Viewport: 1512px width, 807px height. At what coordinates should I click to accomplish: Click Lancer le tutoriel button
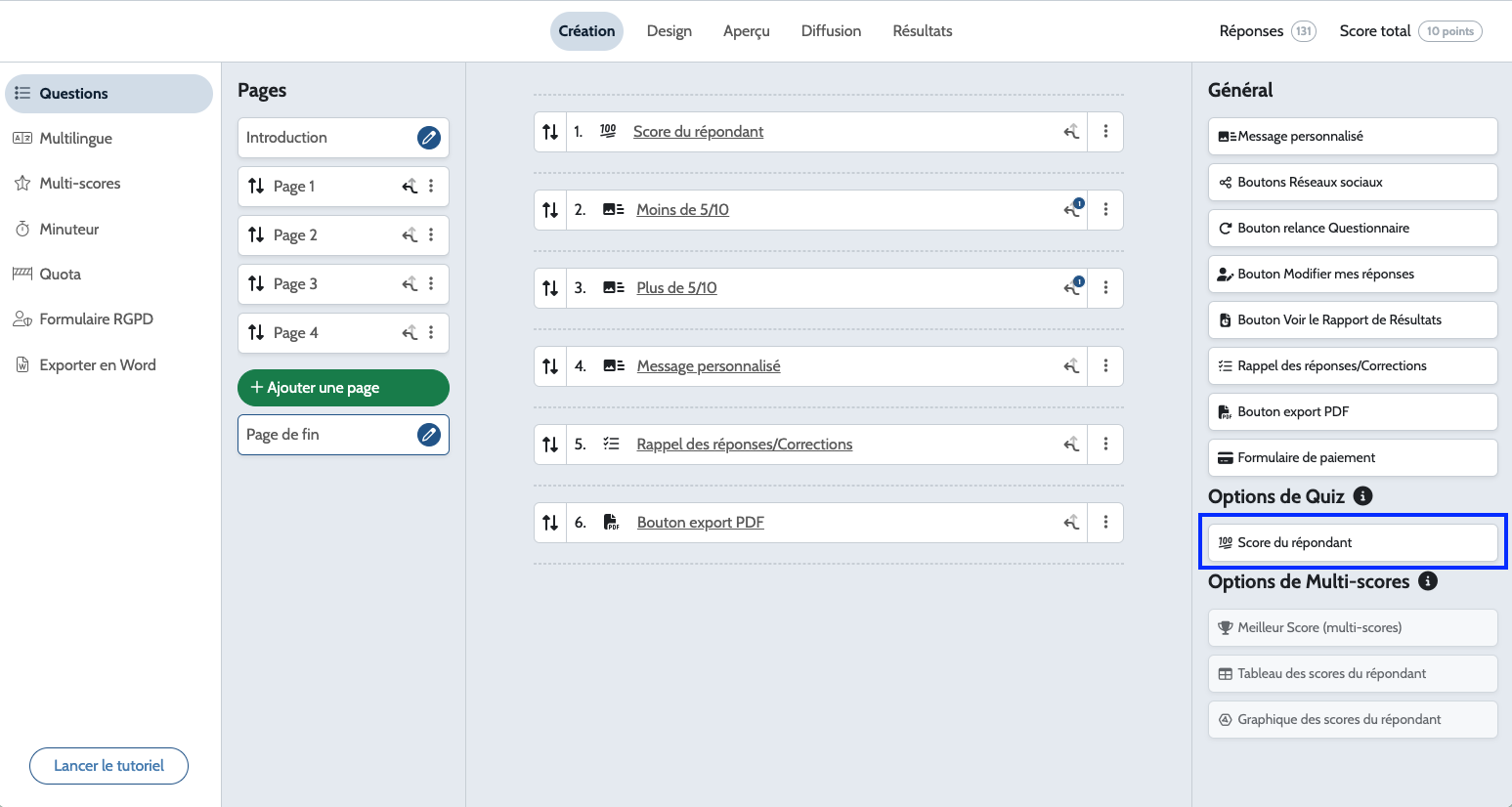click(108, 766)
